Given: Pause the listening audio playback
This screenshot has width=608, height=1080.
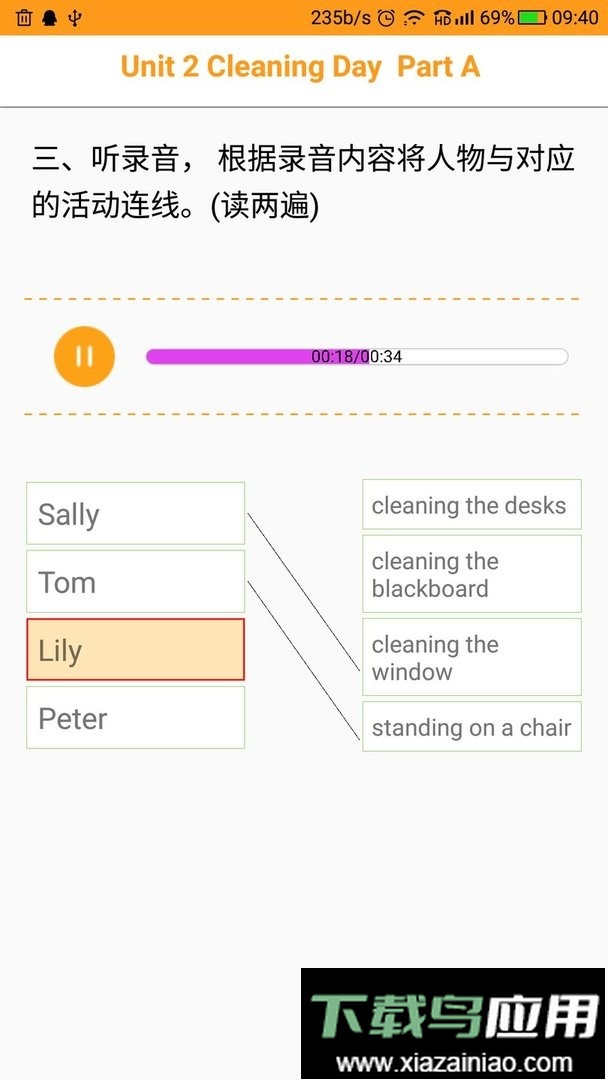Looking at the screenshot, I should pyautogui.click(x=84, y=357).
